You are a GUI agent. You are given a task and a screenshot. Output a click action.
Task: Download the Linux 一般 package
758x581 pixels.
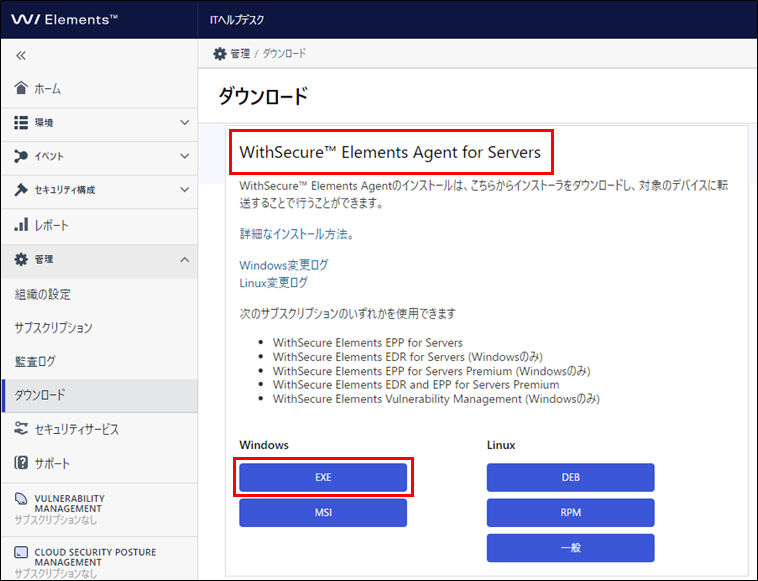(570, 548)
